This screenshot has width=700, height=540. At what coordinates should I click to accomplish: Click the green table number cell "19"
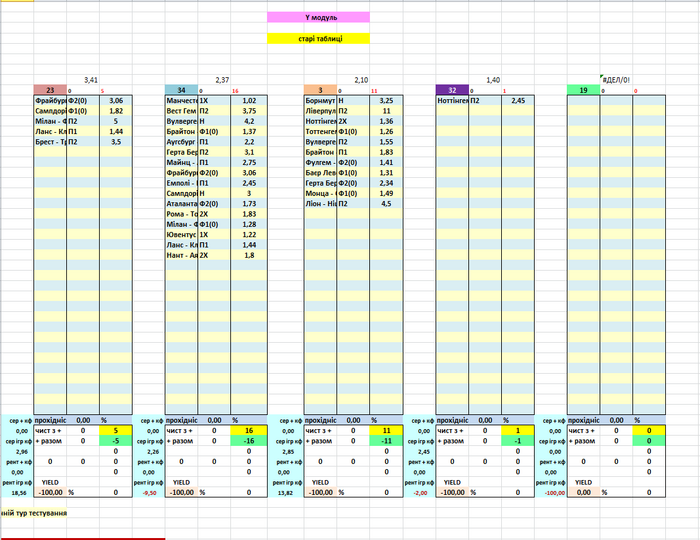583,90
